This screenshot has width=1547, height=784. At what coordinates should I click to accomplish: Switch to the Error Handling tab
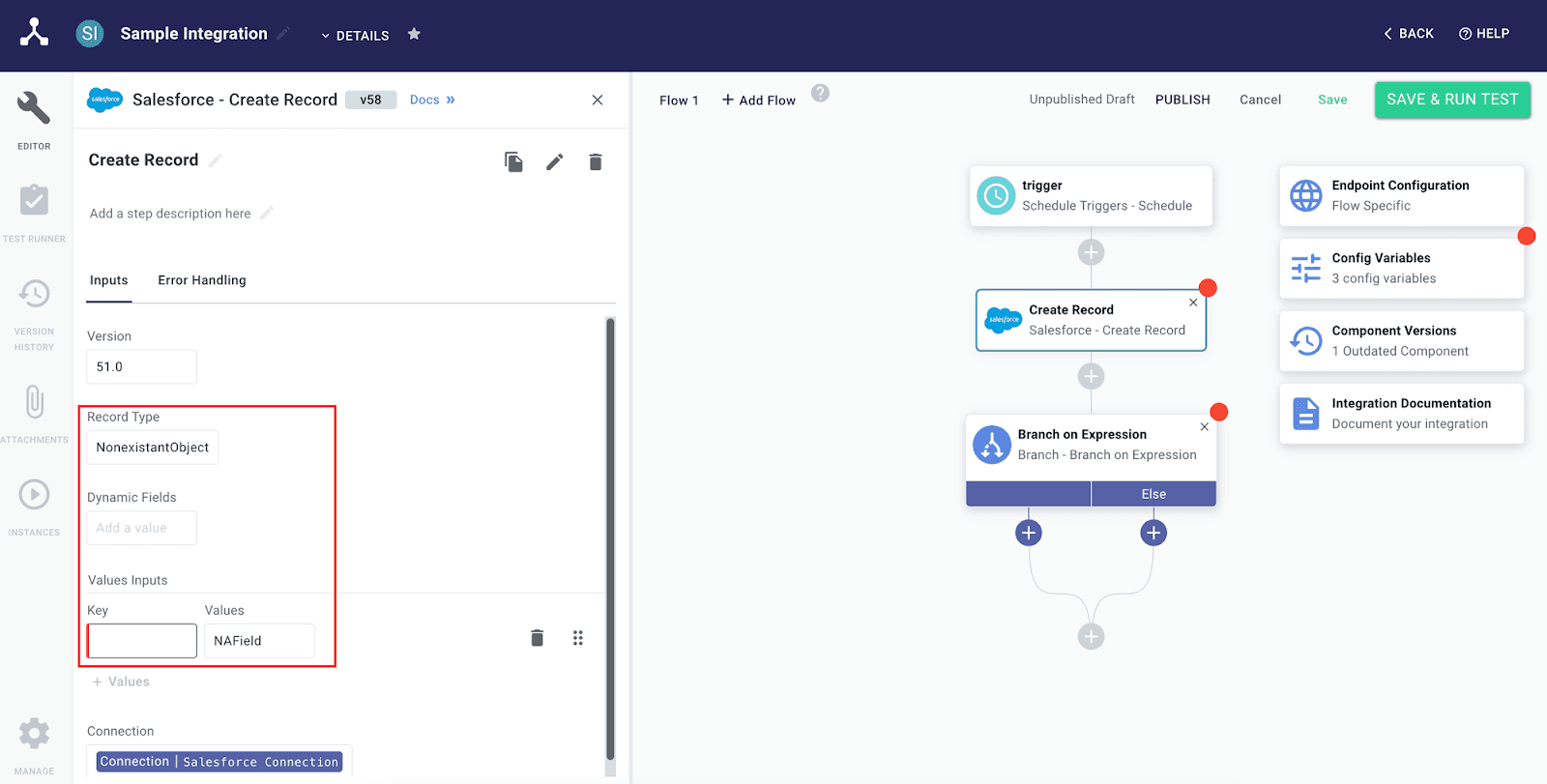click(202, 280)
